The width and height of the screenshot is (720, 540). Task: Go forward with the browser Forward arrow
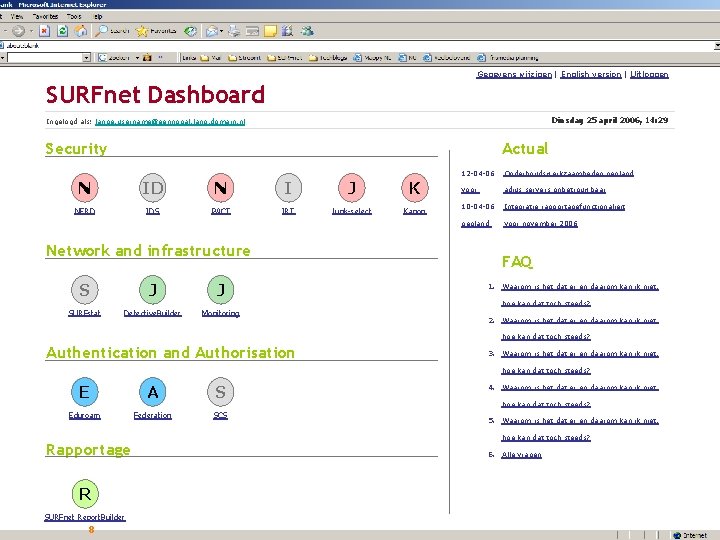point(18,31)
